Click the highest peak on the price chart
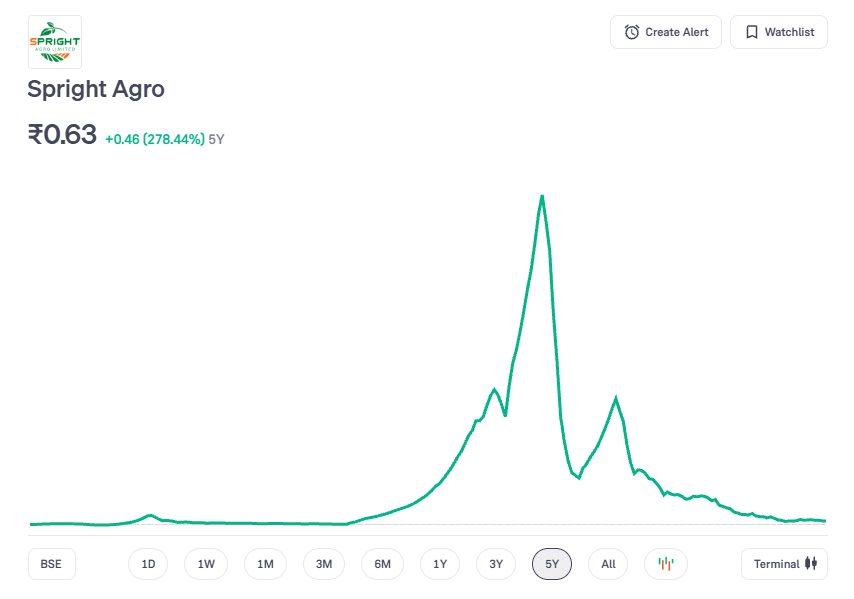Screen dimensions: 854x599 click(x=542, y=197)
